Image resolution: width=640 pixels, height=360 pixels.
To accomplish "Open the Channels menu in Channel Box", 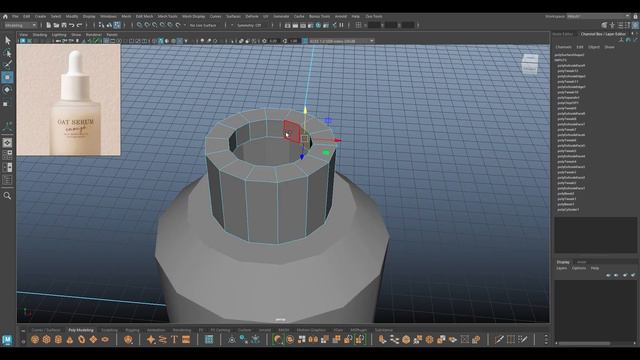I will click(x=563, y=47).
